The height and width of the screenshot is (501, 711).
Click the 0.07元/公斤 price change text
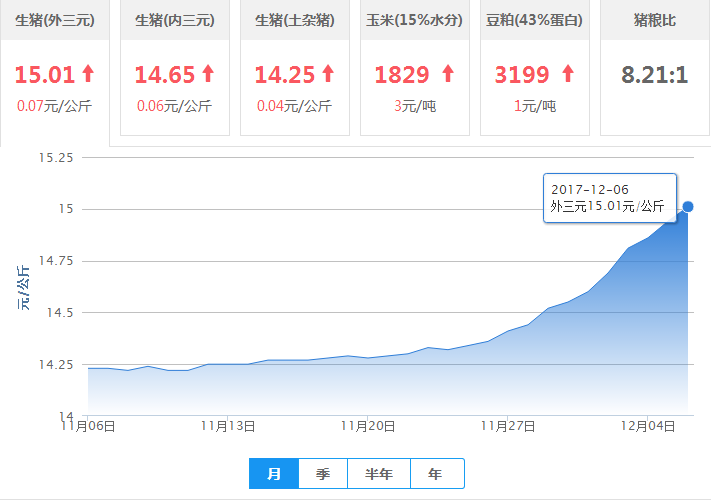tap(54, 104)
